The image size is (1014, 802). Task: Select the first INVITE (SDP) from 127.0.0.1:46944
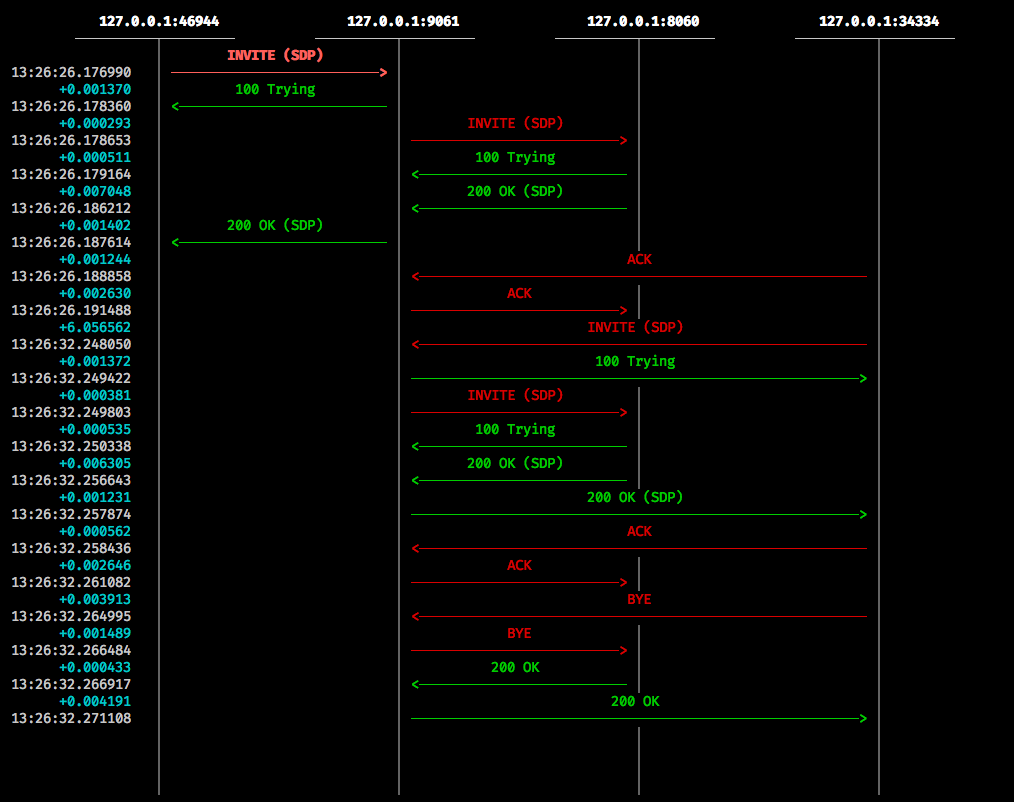click(275, 56)
